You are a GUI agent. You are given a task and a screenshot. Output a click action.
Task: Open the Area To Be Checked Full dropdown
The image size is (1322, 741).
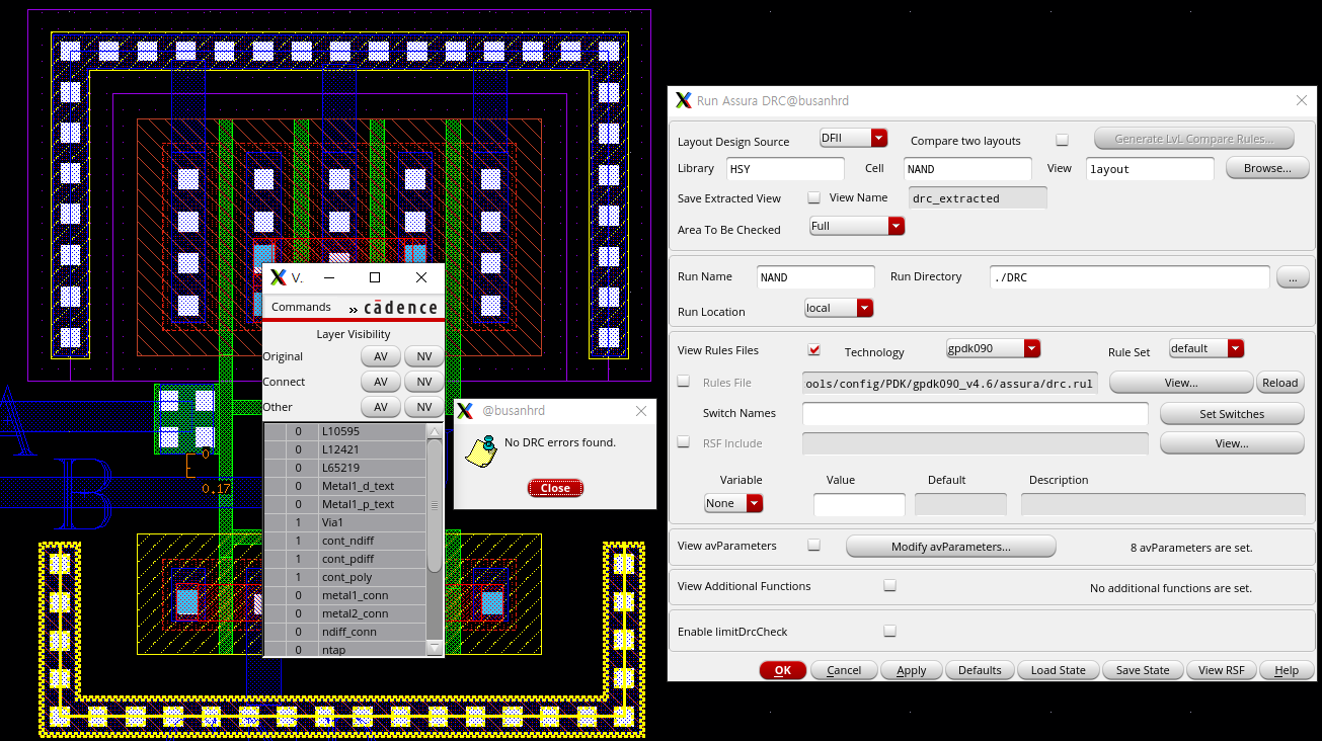tap(857, 226)
